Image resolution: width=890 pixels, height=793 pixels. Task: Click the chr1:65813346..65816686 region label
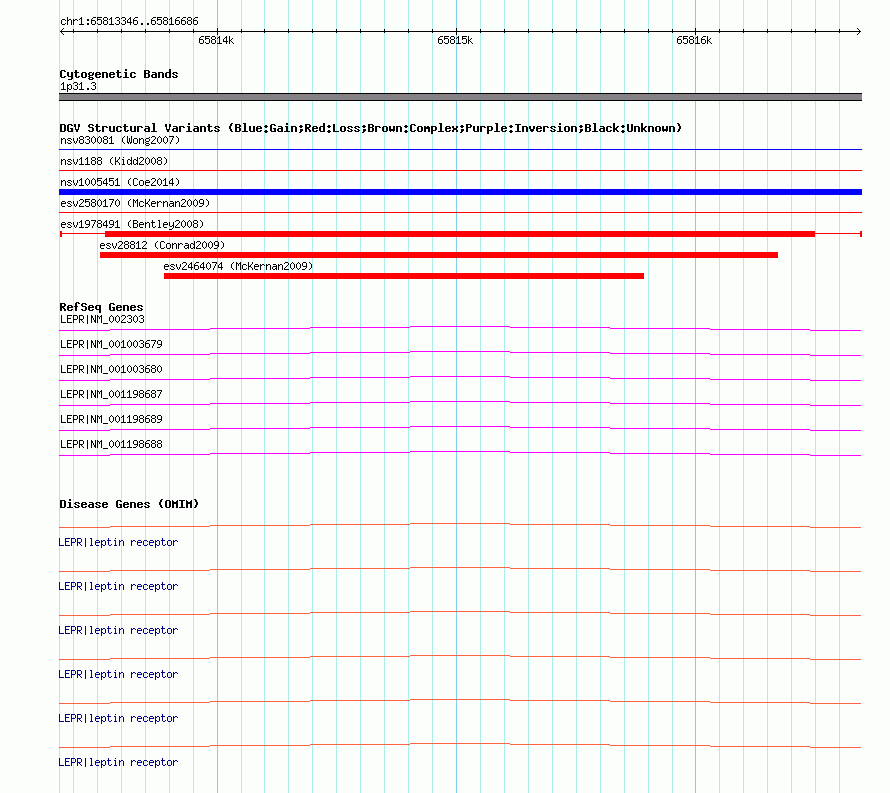(x=129, y=22)
